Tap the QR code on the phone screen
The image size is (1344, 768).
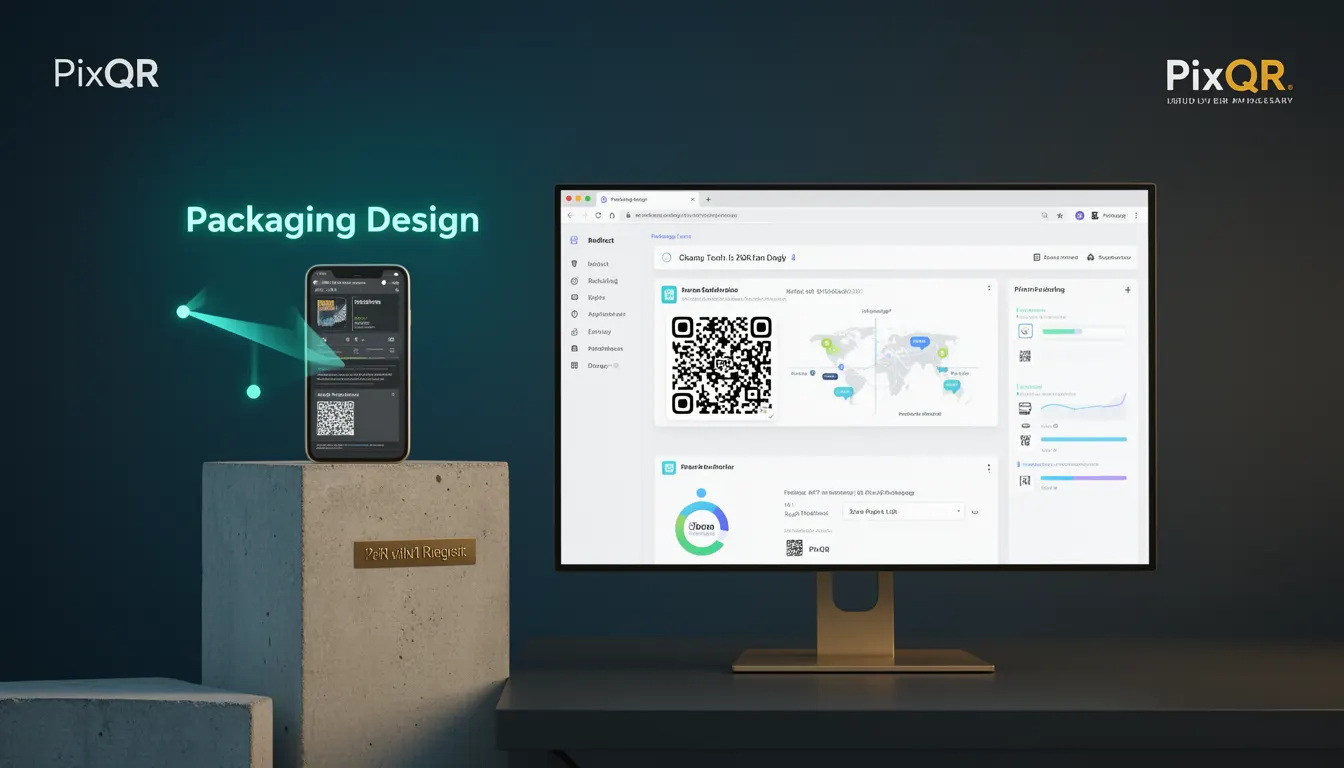click(x=335, y=418)
